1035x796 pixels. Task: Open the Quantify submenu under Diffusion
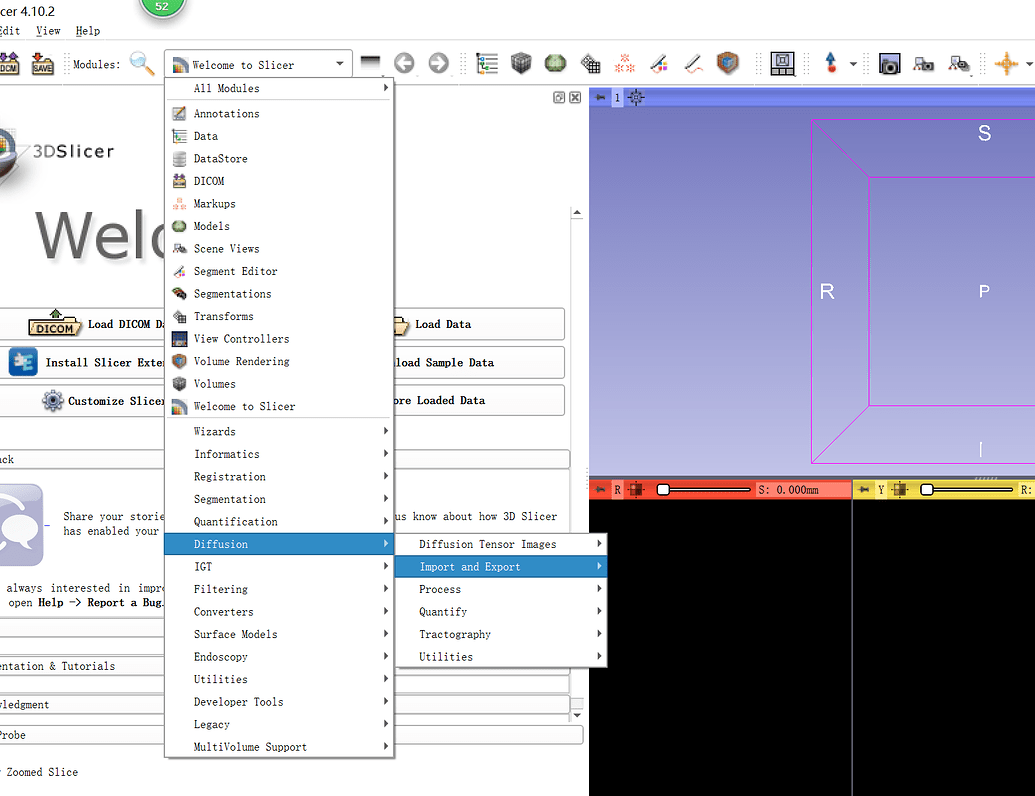click(500, 611)
